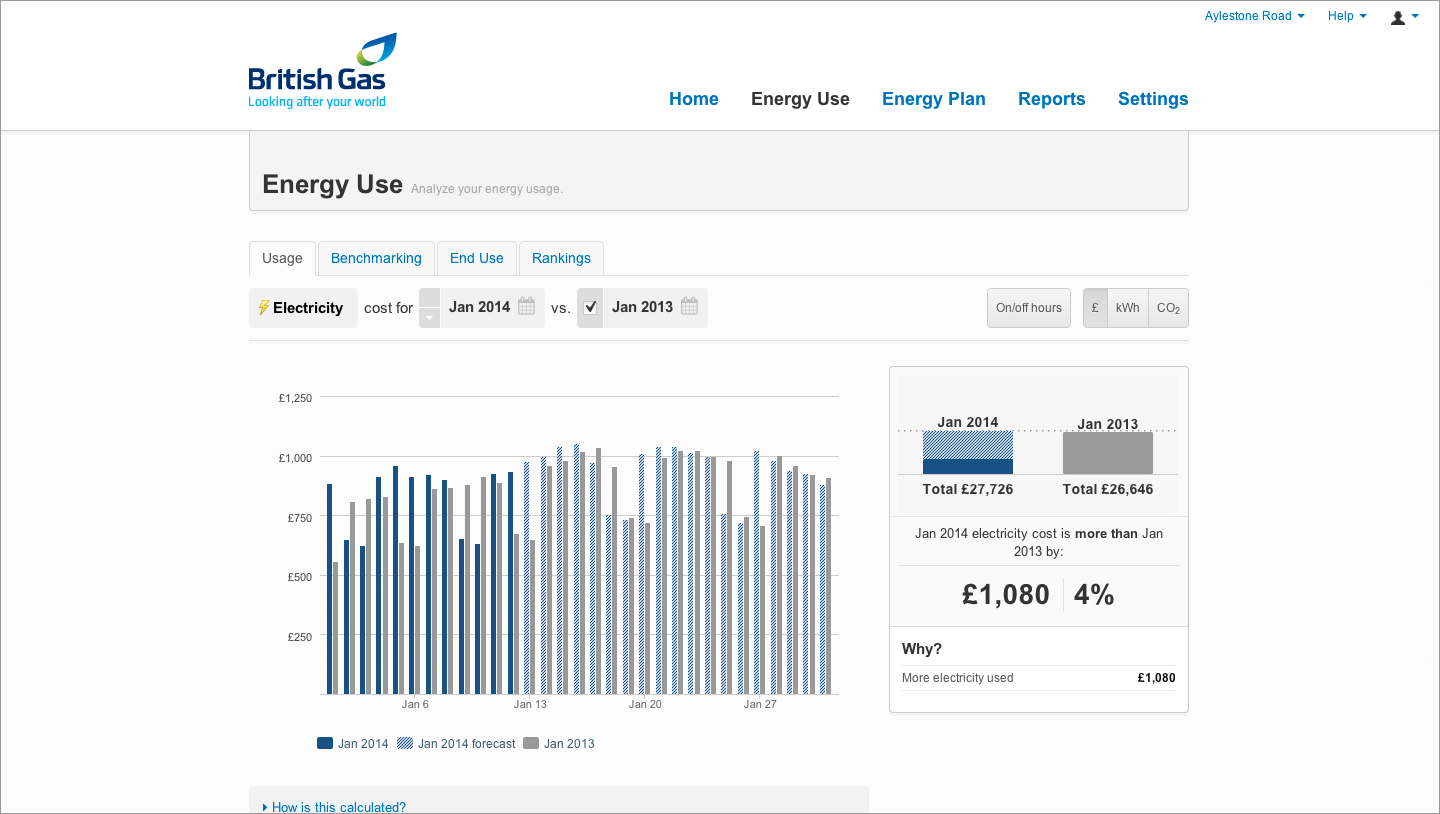Select the End Use tab
This screenshot has height=814, width=1440.
pos(476,258)
